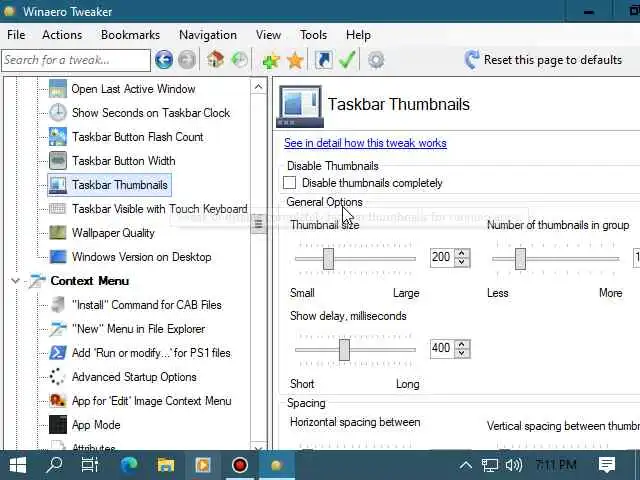Decrease thumbnail size with down spinner arrow

(x=462, y=262)
